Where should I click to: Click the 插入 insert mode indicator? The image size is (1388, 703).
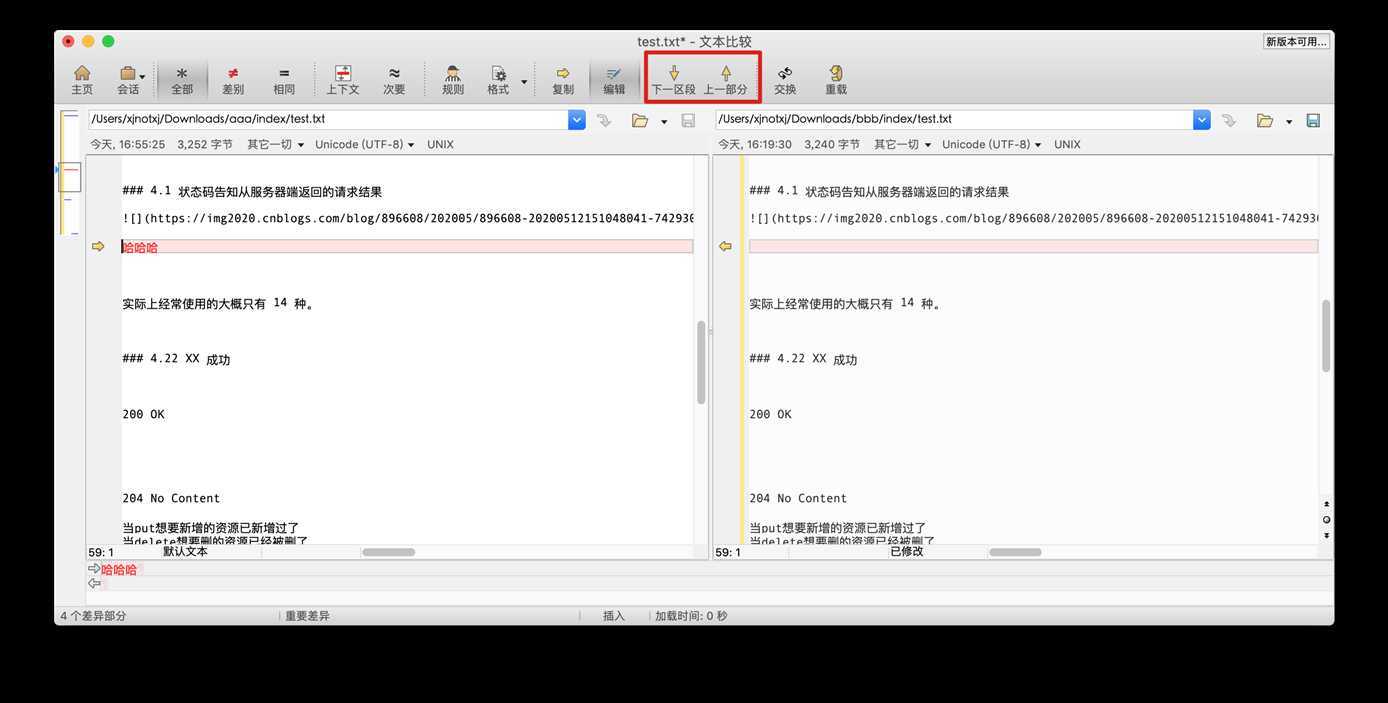coord(614,616)
